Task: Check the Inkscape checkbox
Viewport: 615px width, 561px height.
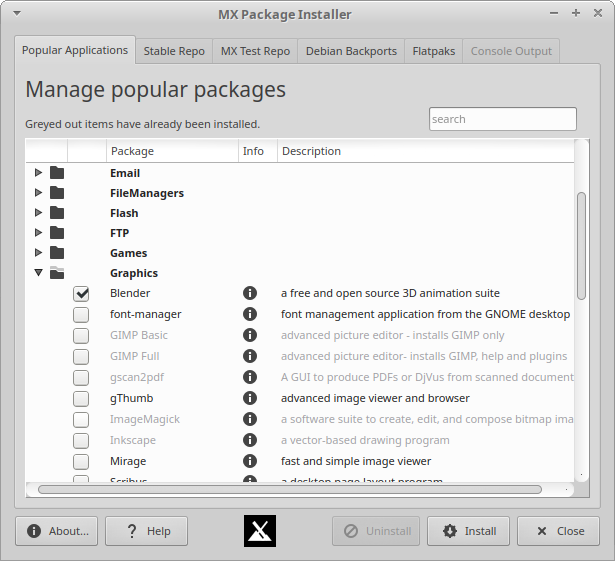Action: [81, 441]
